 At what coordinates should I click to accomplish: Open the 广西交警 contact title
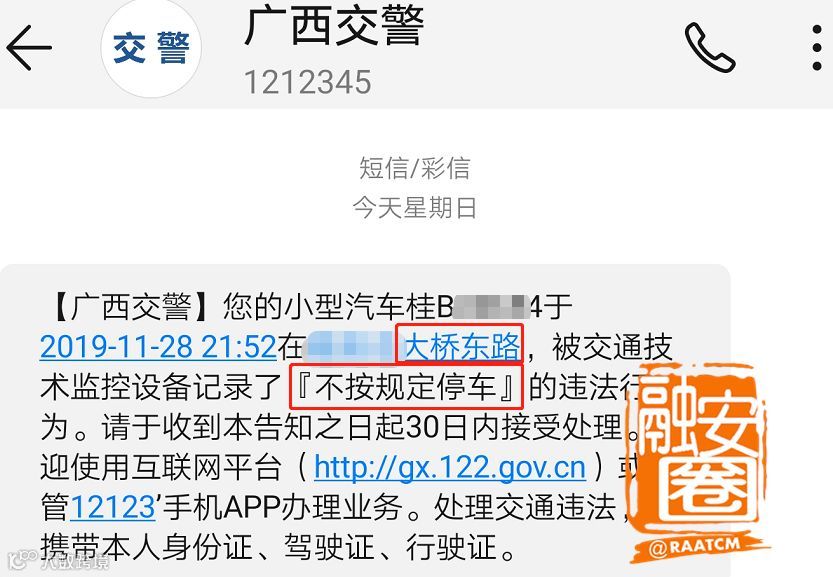334,26
